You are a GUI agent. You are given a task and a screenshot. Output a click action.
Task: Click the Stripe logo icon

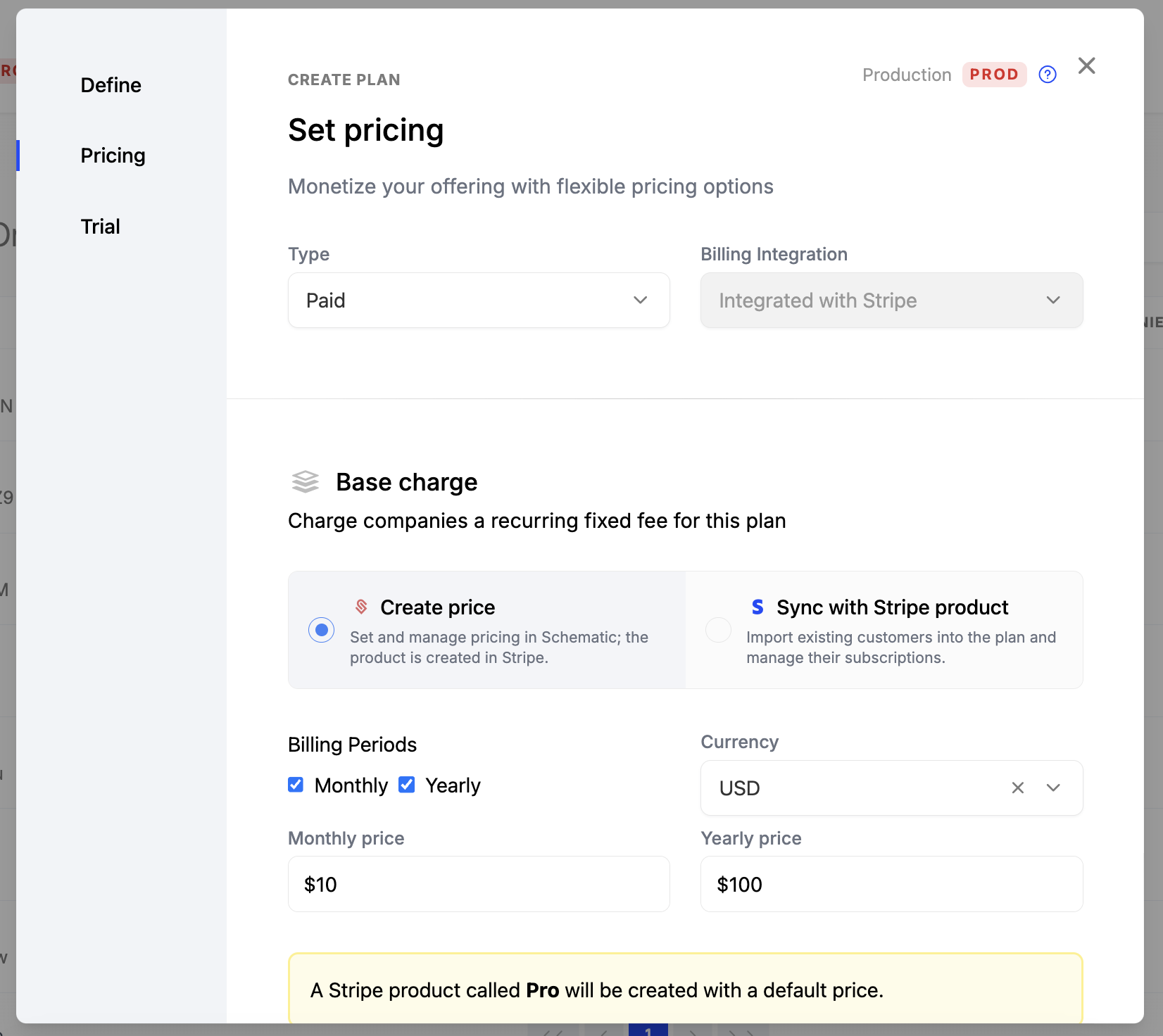757,607
